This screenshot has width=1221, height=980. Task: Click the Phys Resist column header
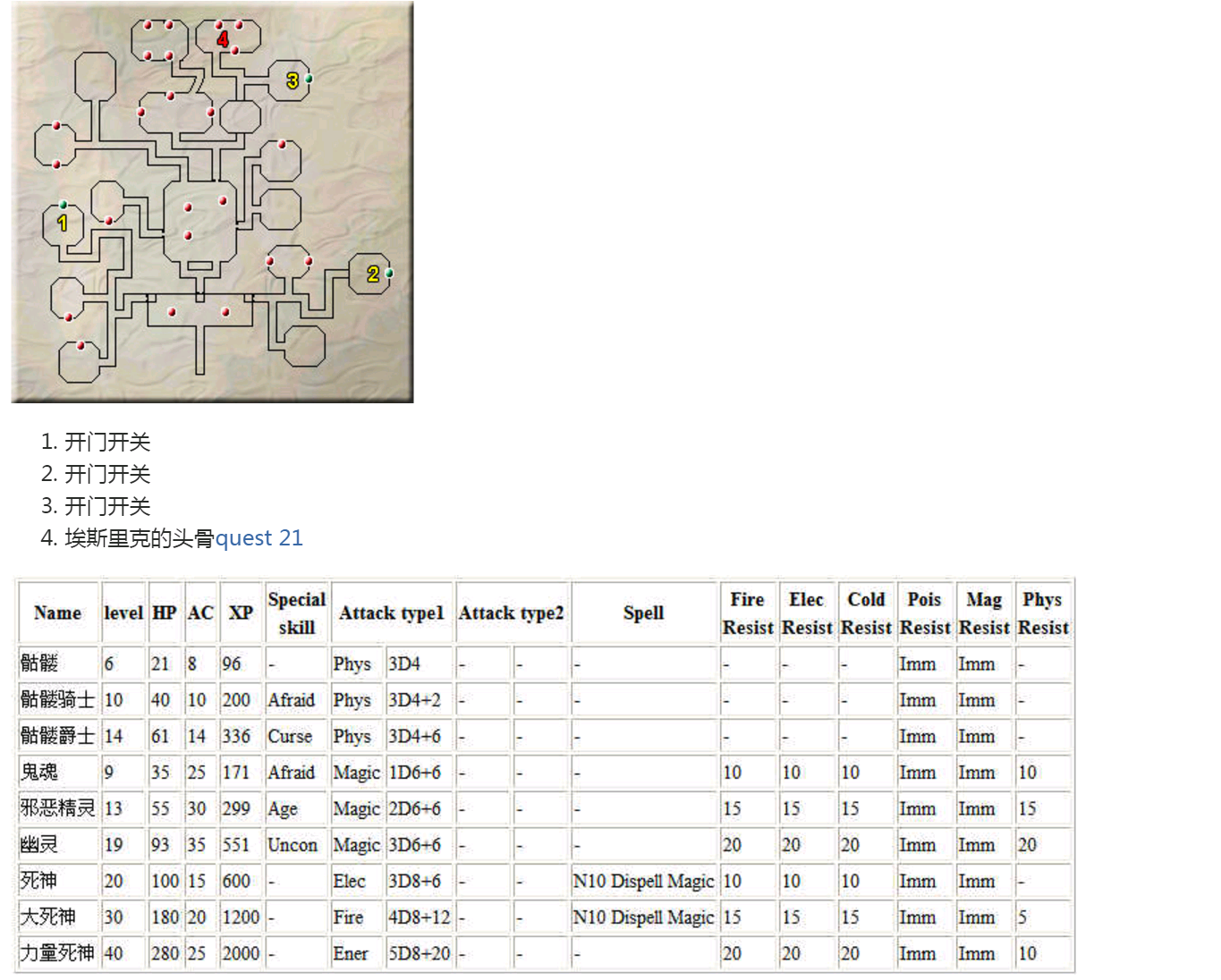1043,612
